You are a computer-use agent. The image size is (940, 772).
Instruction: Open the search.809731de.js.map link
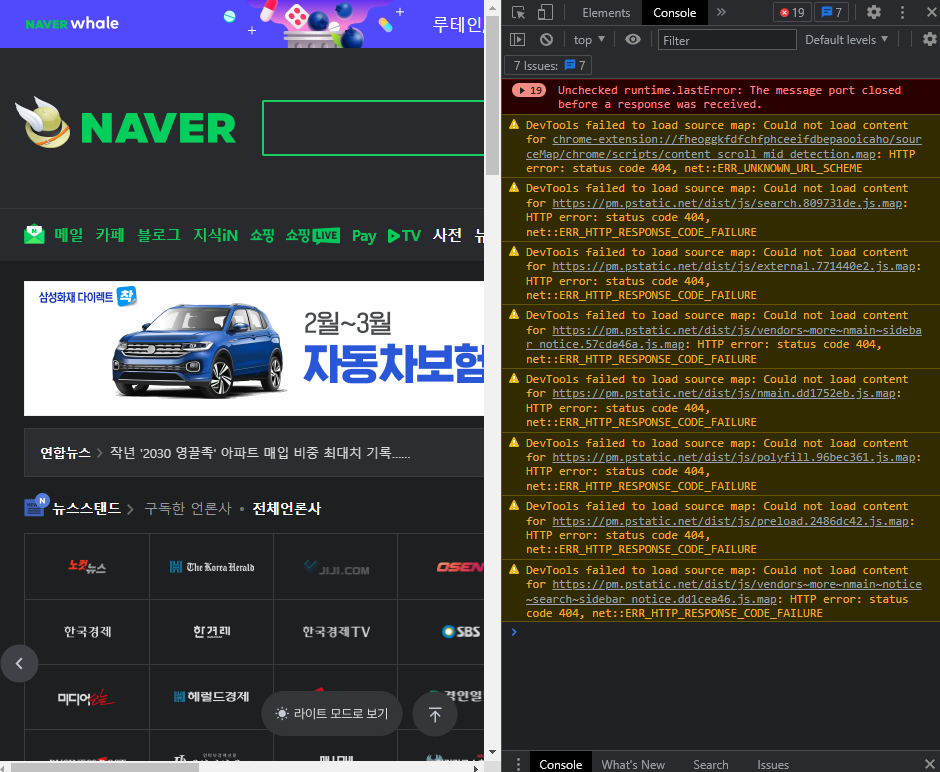point(728,203)
